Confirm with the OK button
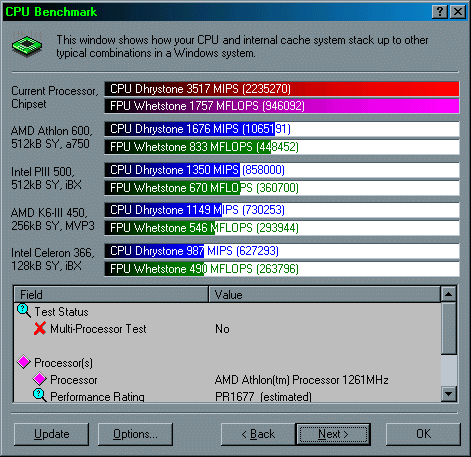Screen dimensions: 471x457 tap(423, 434)
